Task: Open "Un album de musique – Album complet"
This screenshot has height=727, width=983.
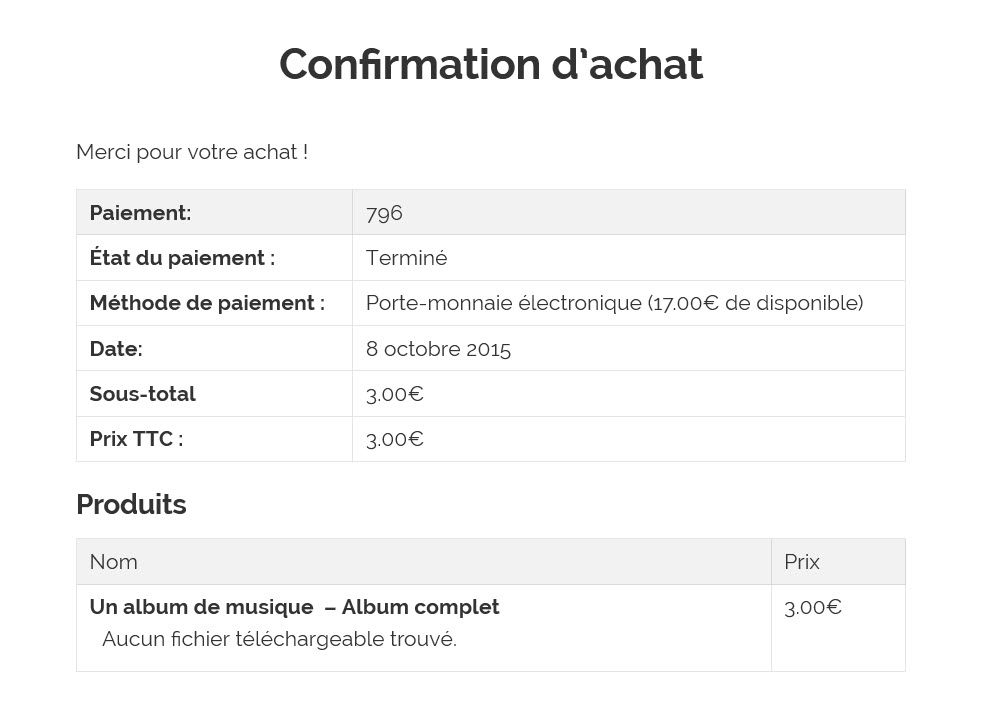Action: 294,607
